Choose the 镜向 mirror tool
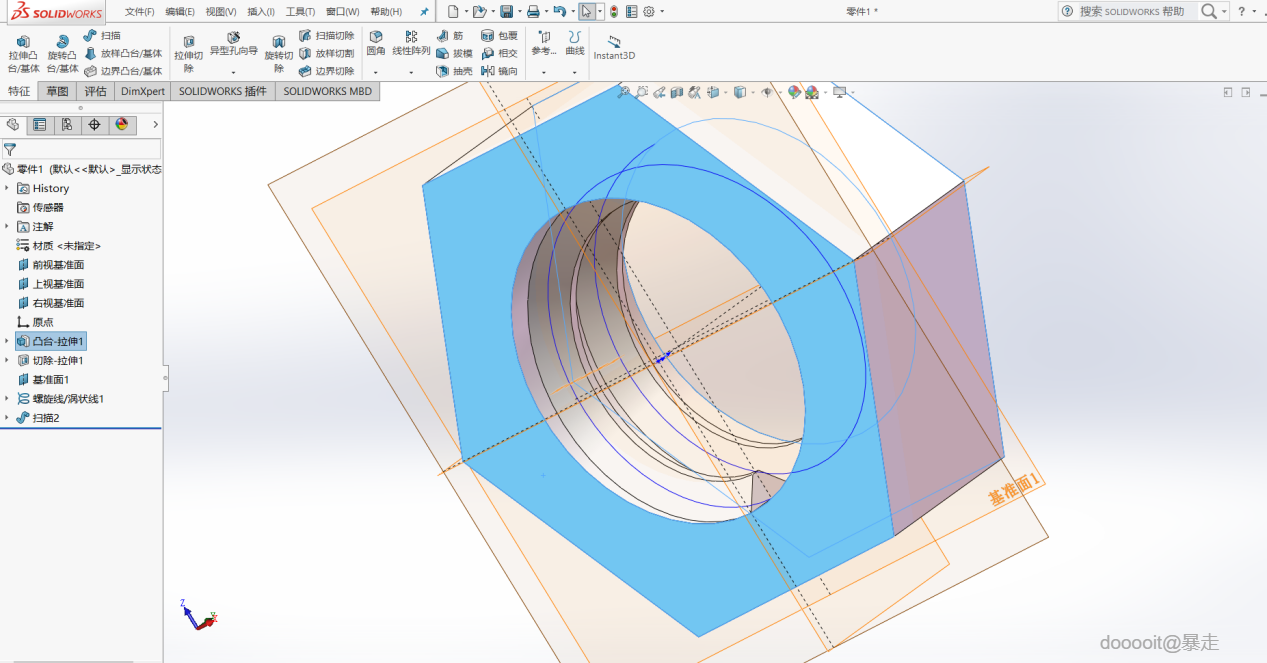This screenshot has height=663, width=1267. point(499,71)
